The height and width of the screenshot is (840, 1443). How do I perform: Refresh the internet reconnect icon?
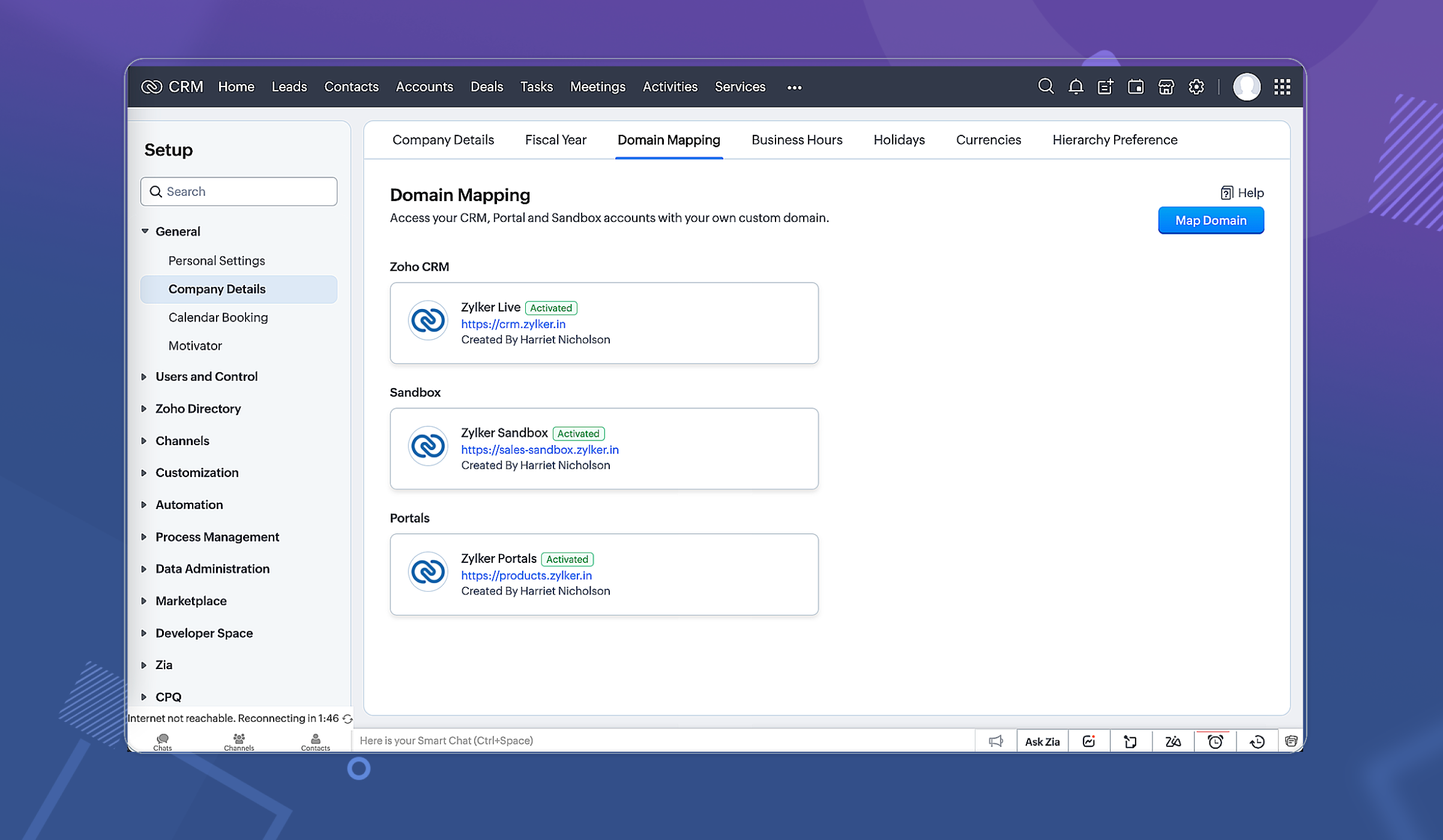[348, 719]
